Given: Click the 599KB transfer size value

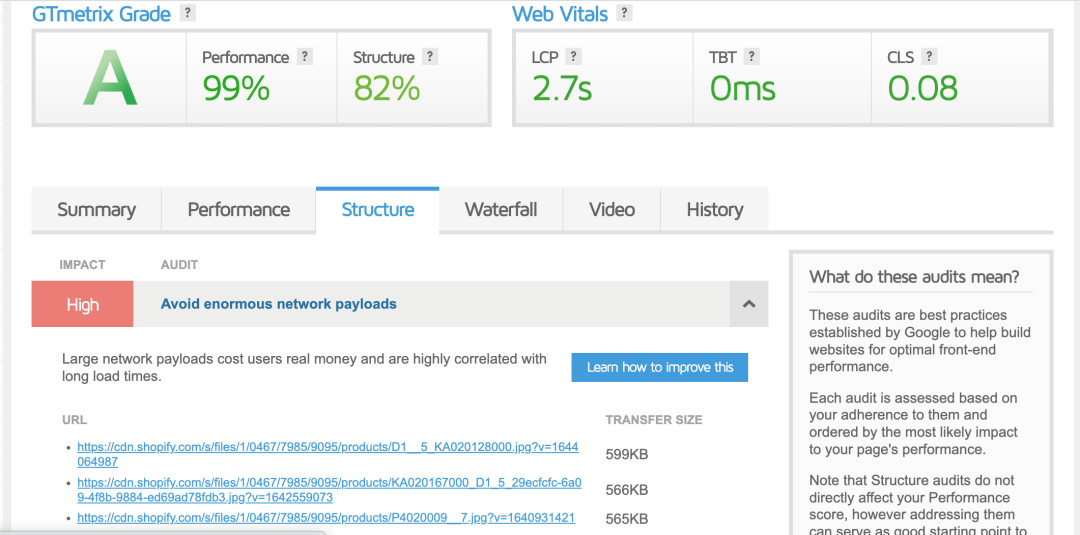Looking at the screenshot, I should click(x=627, y=454).
